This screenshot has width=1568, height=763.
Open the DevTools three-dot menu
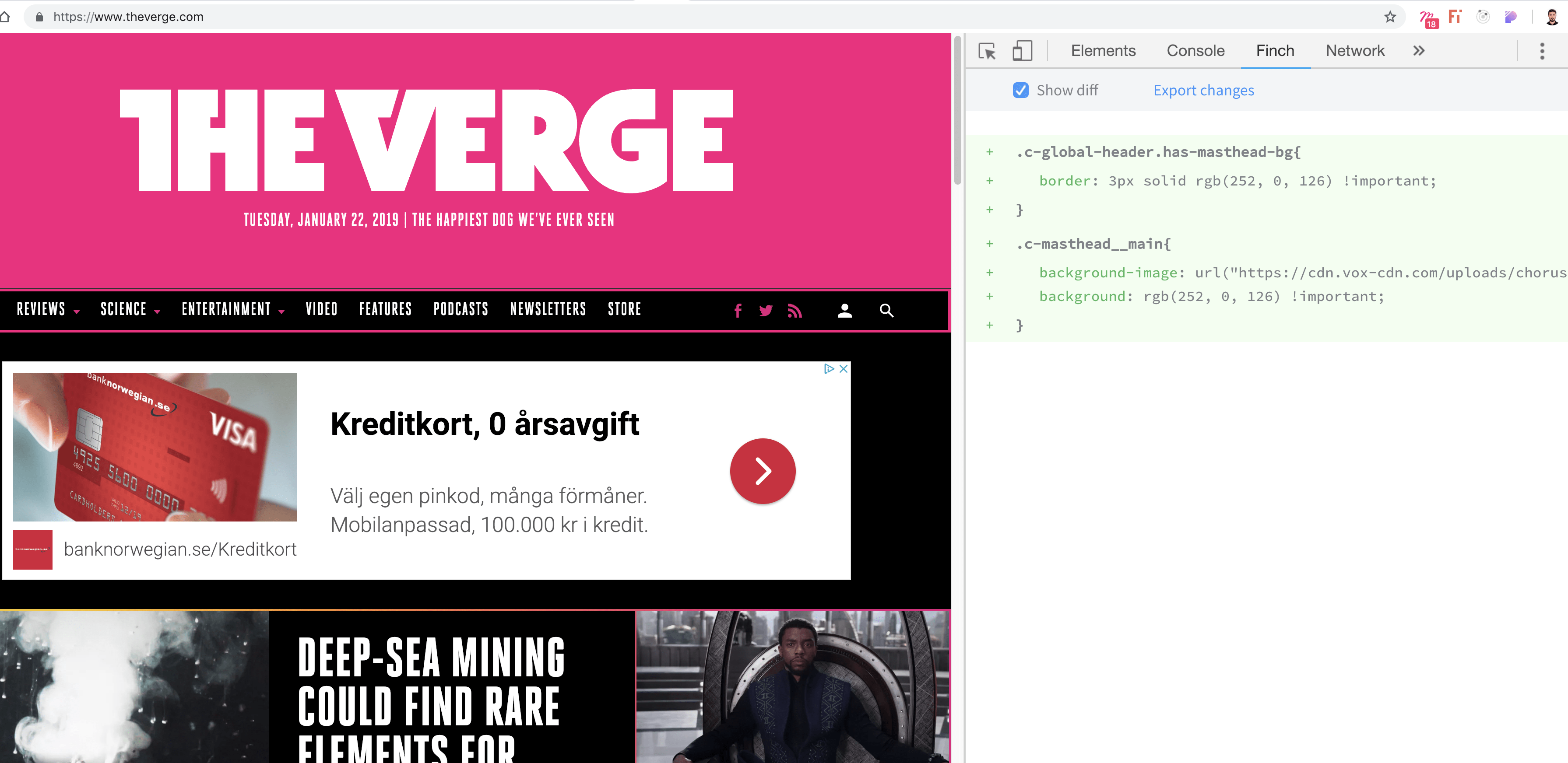pos(1542,50)
